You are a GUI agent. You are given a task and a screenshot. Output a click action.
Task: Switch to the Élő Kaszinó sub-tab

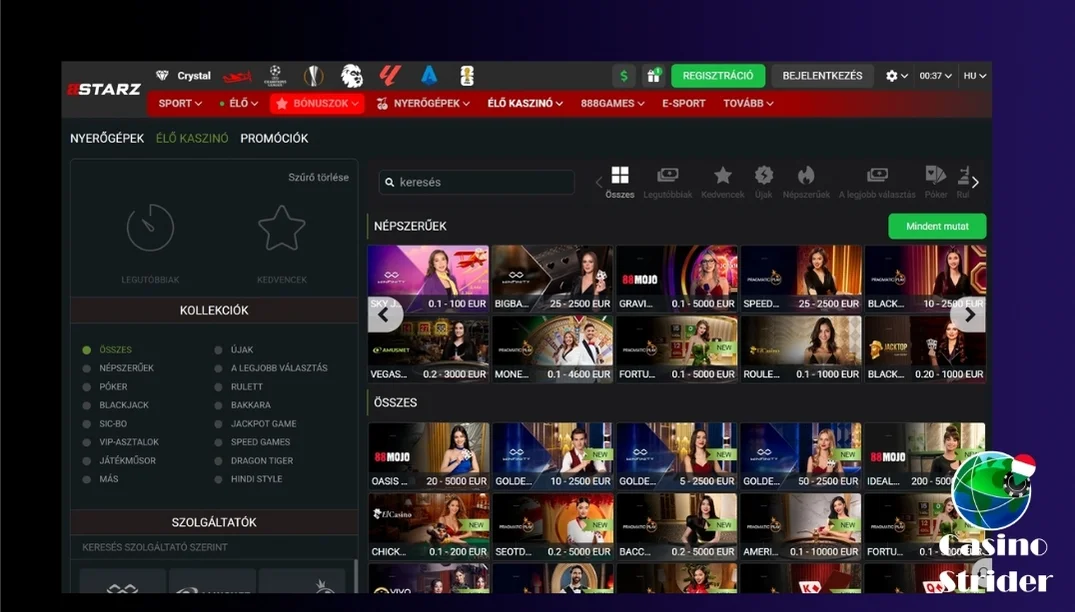(x=192, y=138)
